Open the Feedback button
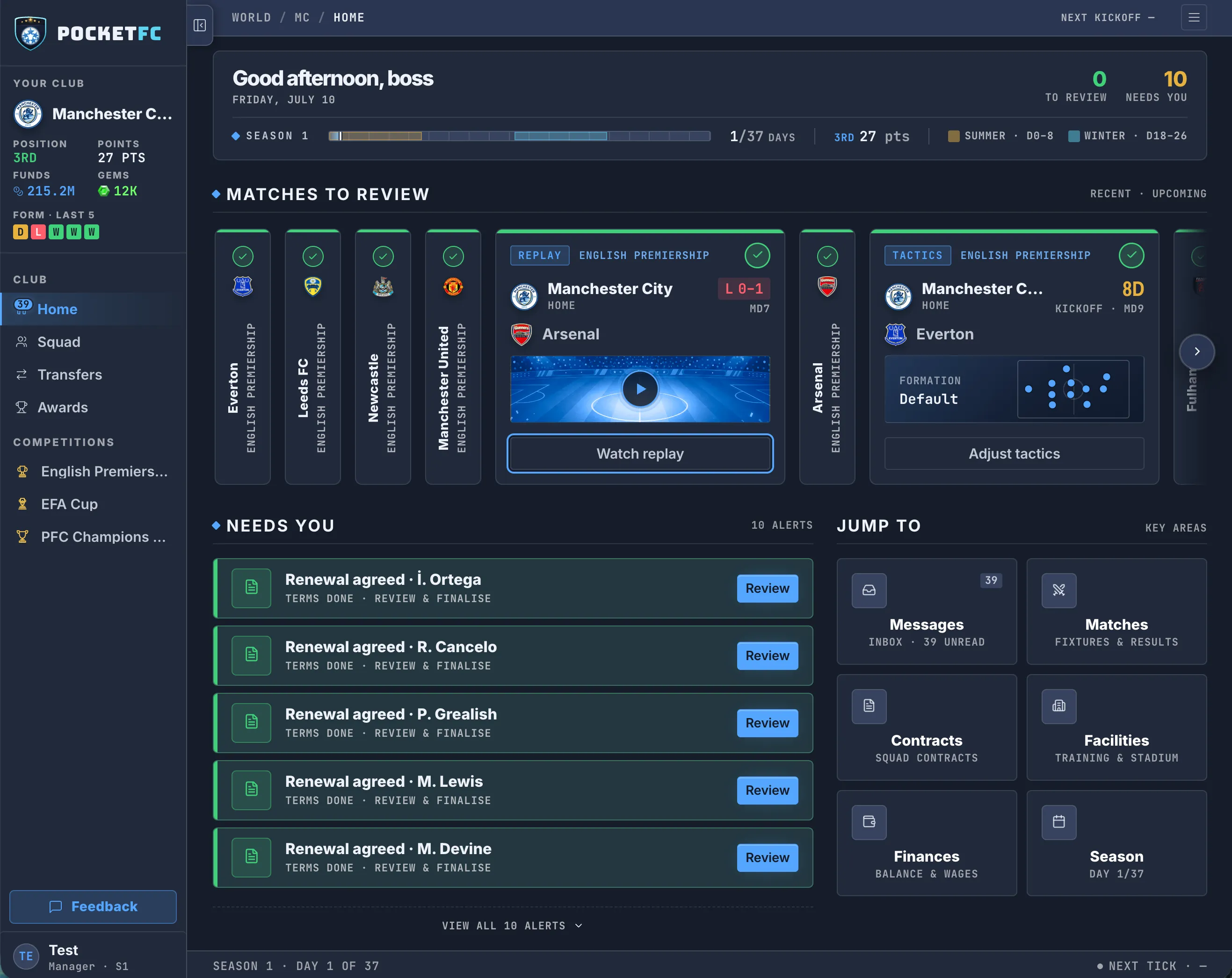This screenshot has width=1232, height=978. click(x=93, y=906)
